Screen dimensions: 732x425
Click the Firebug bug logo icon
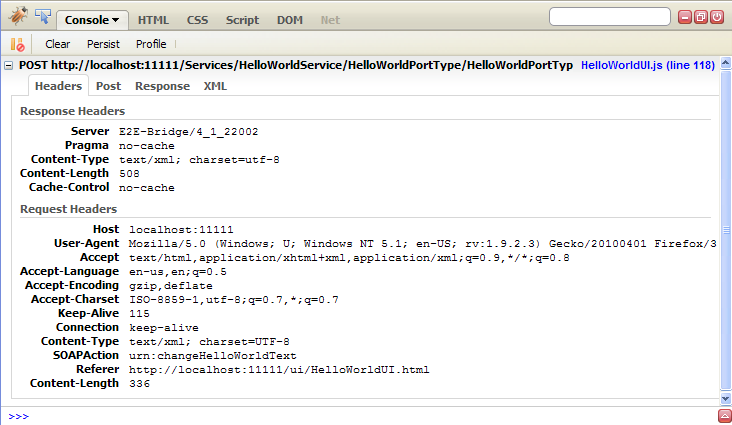pos(17,16)
